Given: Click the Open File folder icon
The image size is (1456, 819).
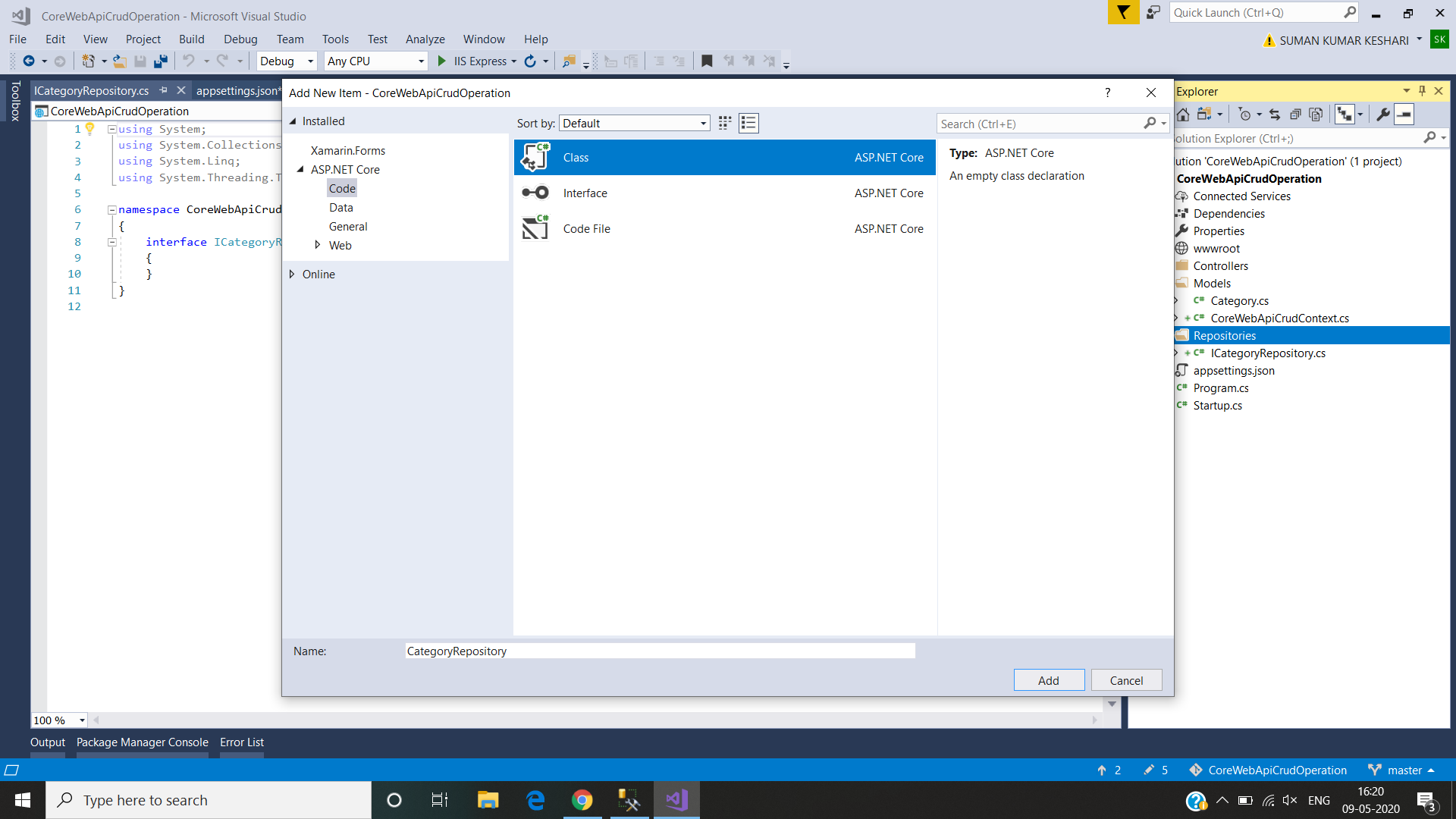Looking at the screenshot, I should point(120,61).
